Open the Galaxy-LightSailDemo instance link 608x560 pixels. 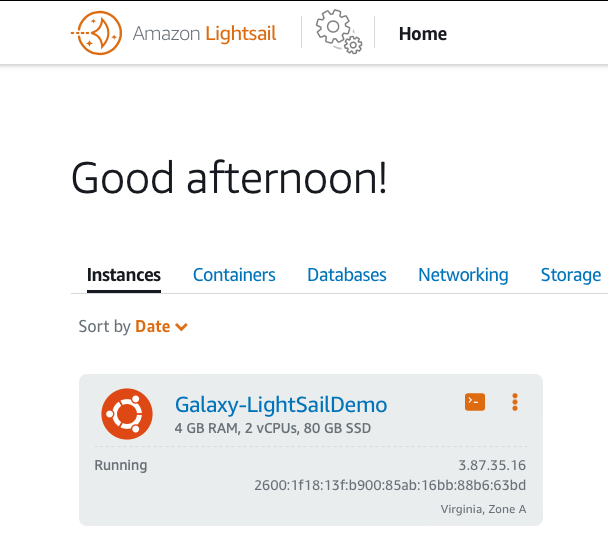click(281, 405)
